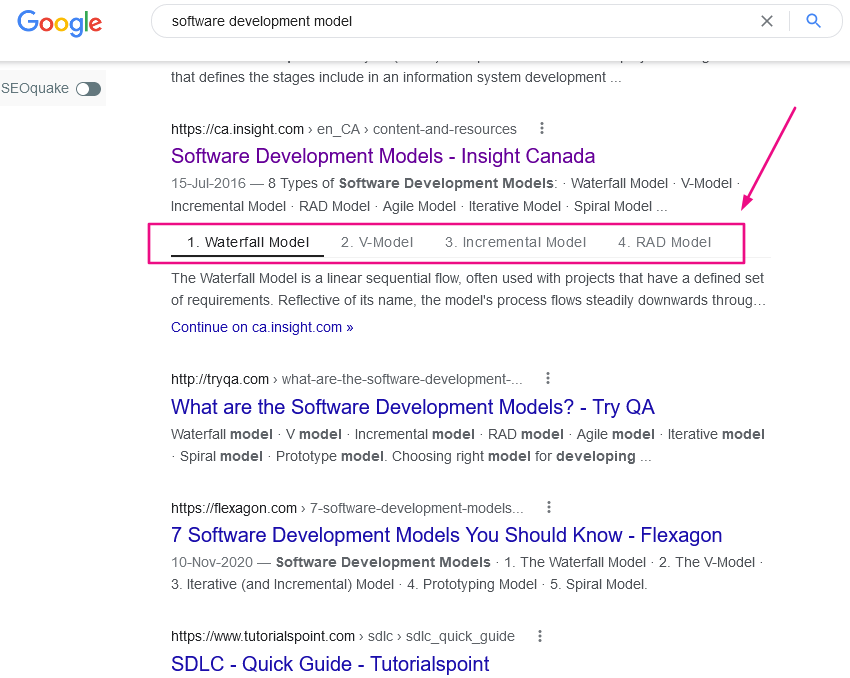
Task: Clear the search query using the X icon
Action: (x=767, y=21)
